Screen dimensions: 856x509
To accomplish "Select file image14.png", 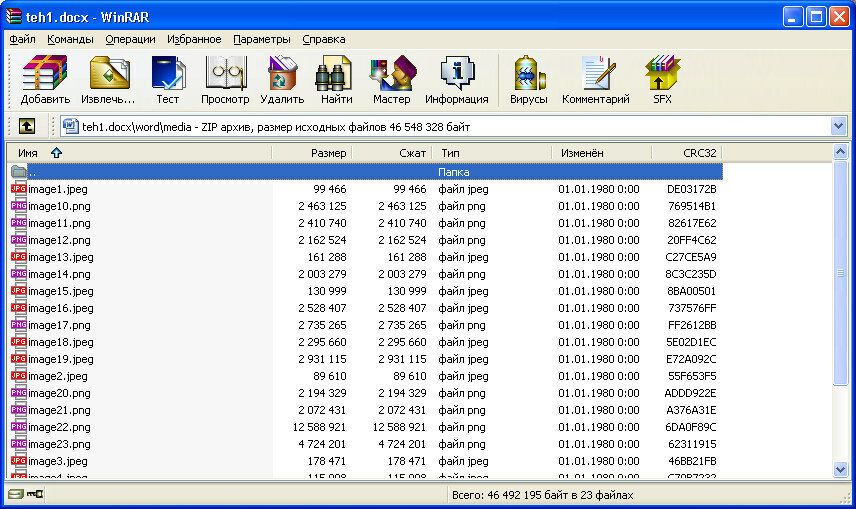I will 60,274.
